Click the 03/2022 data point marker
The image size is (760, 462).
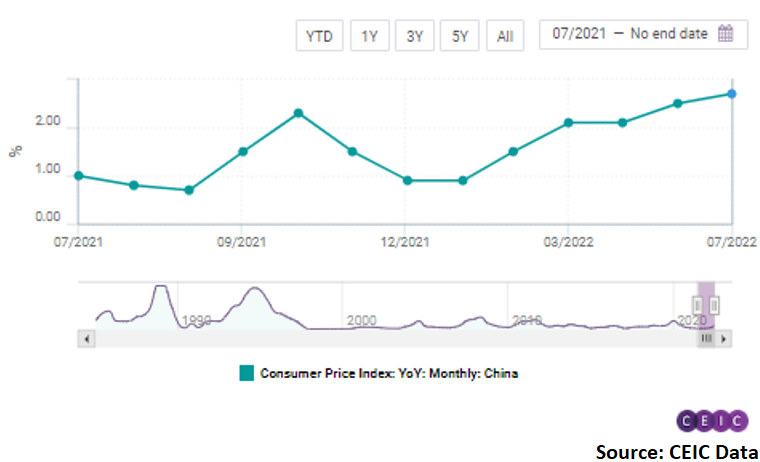coord(569,123)
